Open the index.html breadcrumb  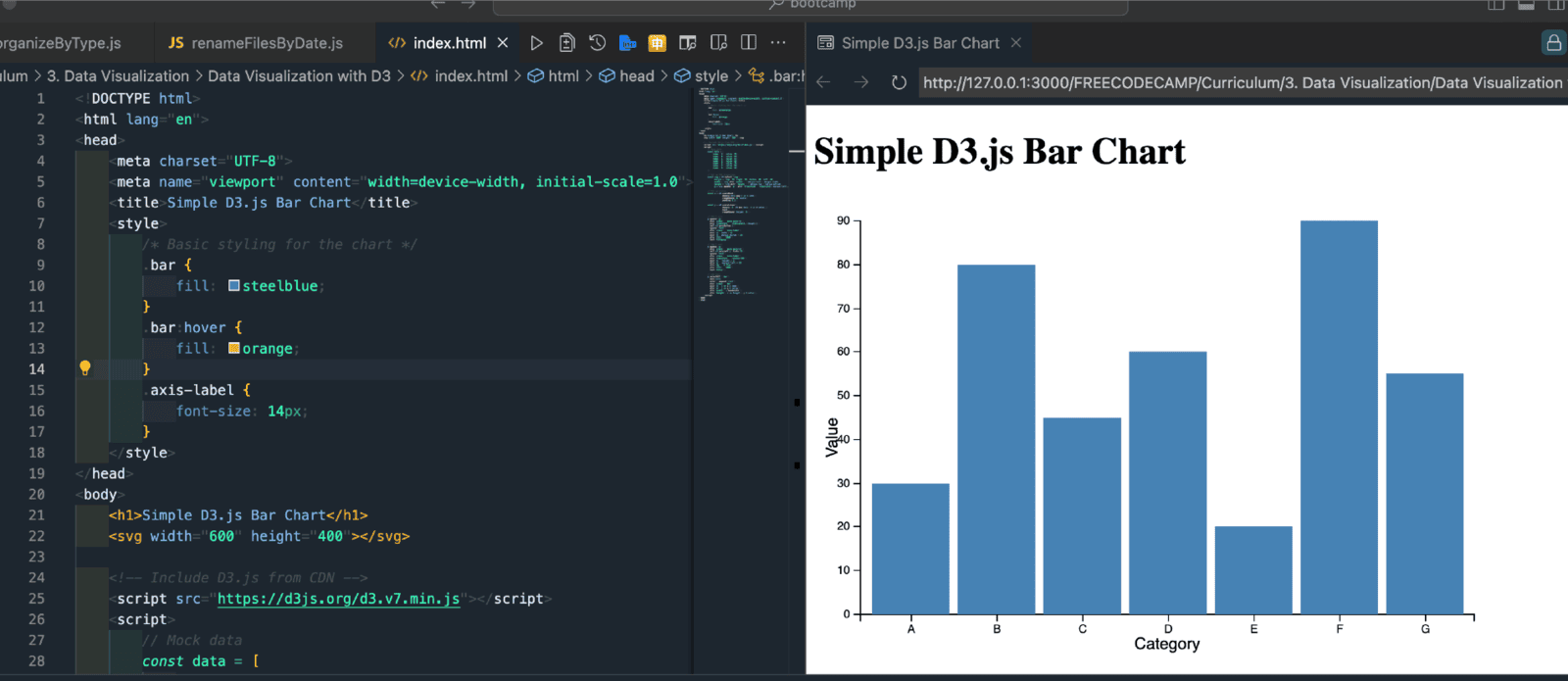459,76
